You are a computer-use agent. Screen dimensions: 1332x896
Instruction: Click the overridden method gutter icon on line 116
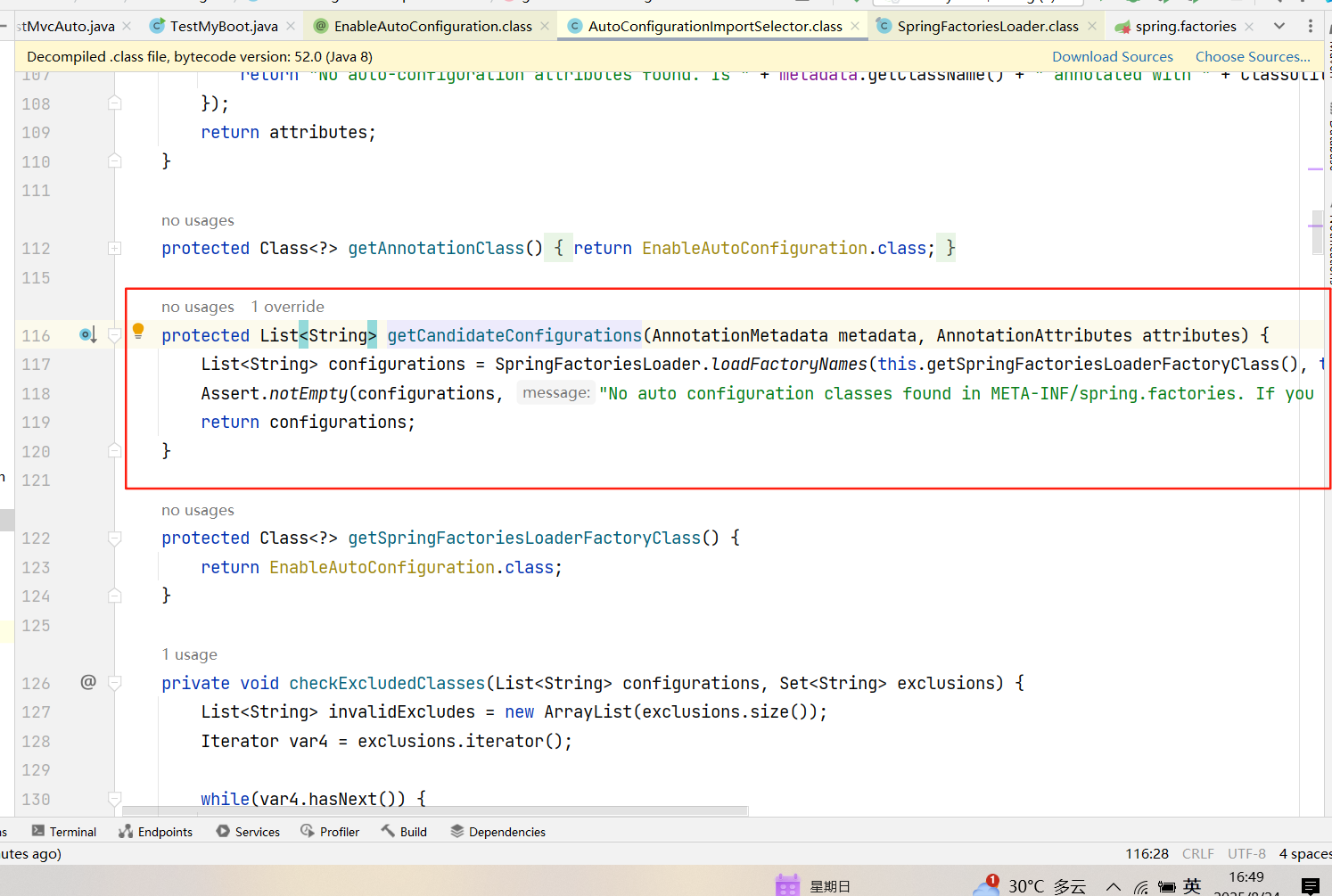point(87,335)
